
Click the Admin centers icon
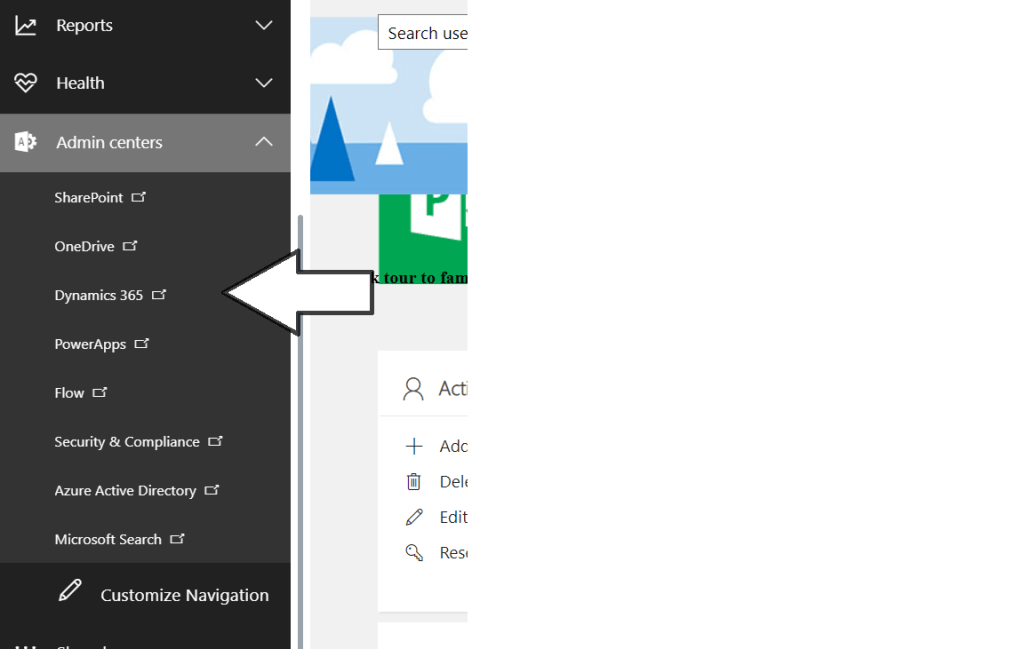click(26, 142)
